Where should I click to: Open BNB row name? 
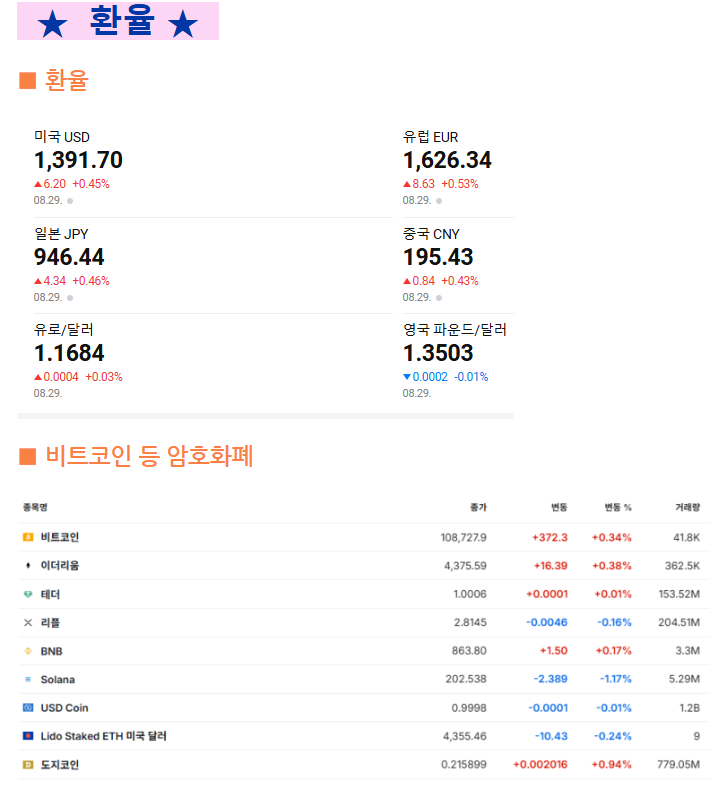pos(52,651)
